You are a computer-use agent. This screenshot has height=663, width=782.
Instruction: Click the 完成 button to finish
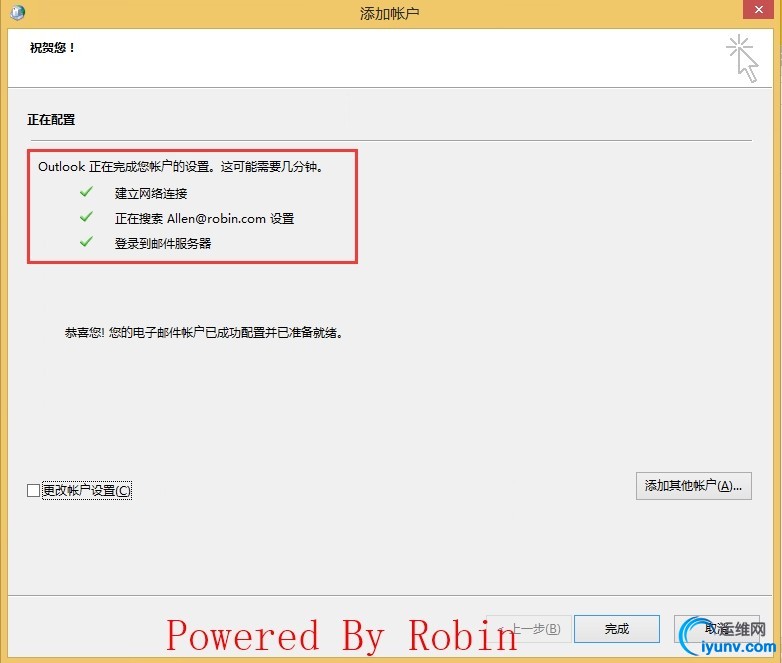616,629
